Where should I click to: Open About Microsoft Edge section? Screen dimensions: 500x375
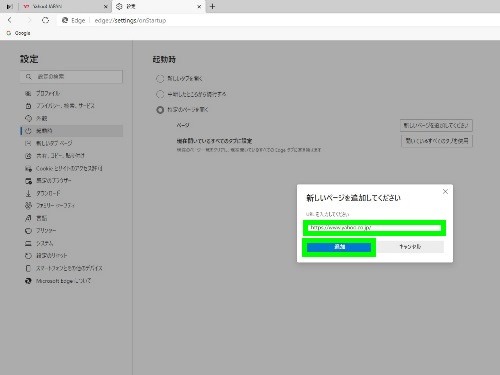click(x=58, y=281)
